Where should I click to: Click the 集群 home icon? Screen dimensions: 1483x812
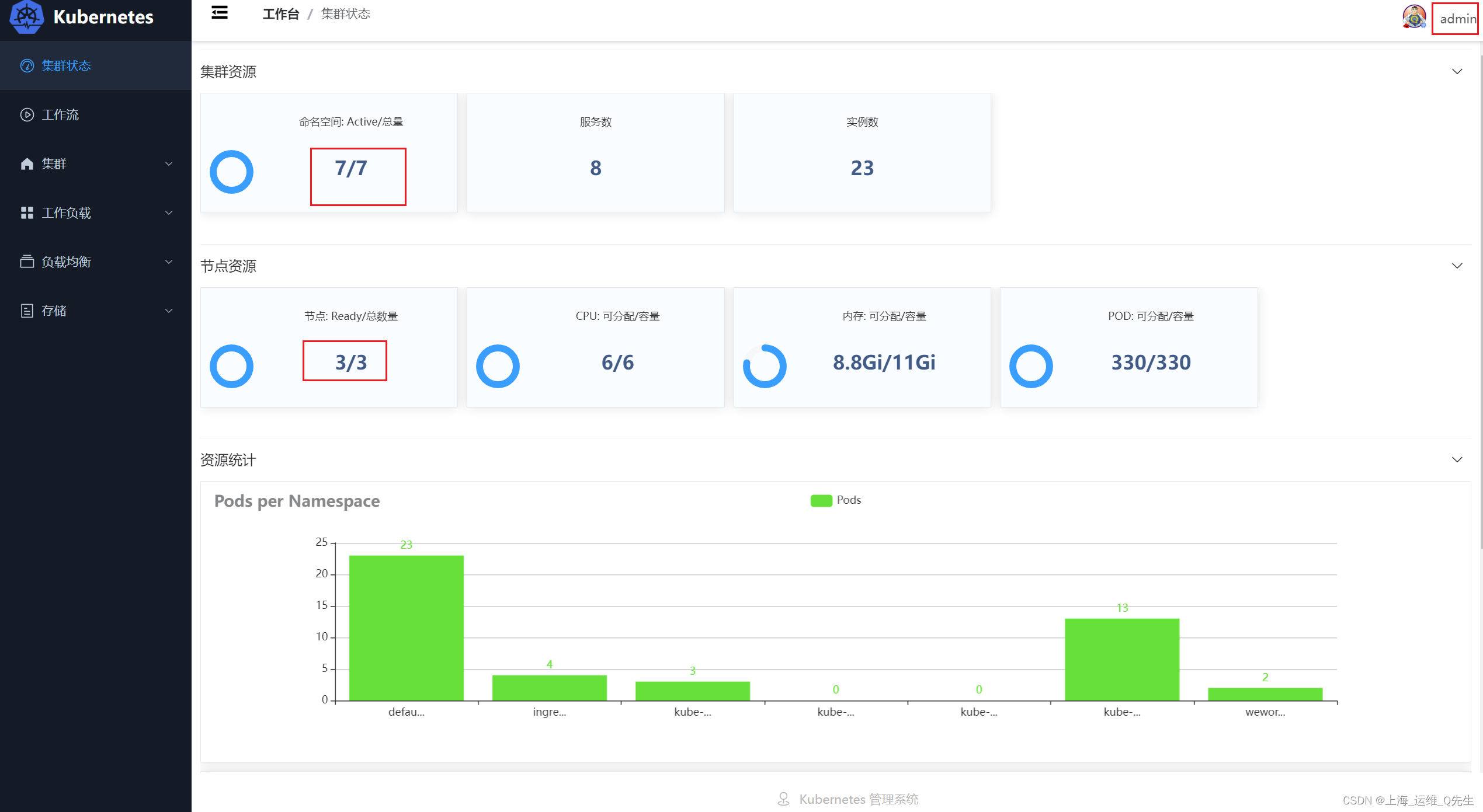27,163
